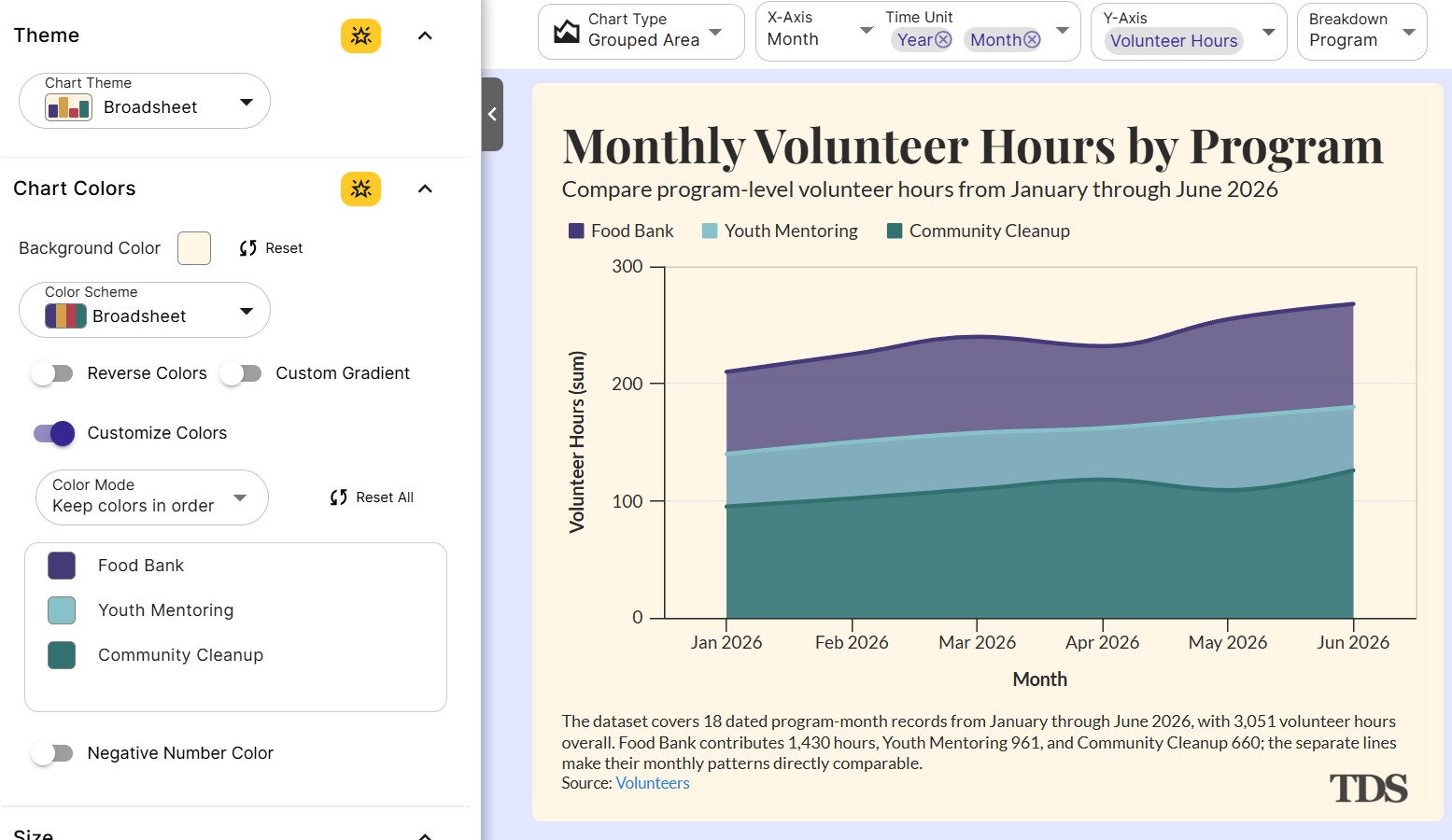Open the Chart Theme Broadsheet dropdown
Viewport: 1452px width, 840px height.
145,101
